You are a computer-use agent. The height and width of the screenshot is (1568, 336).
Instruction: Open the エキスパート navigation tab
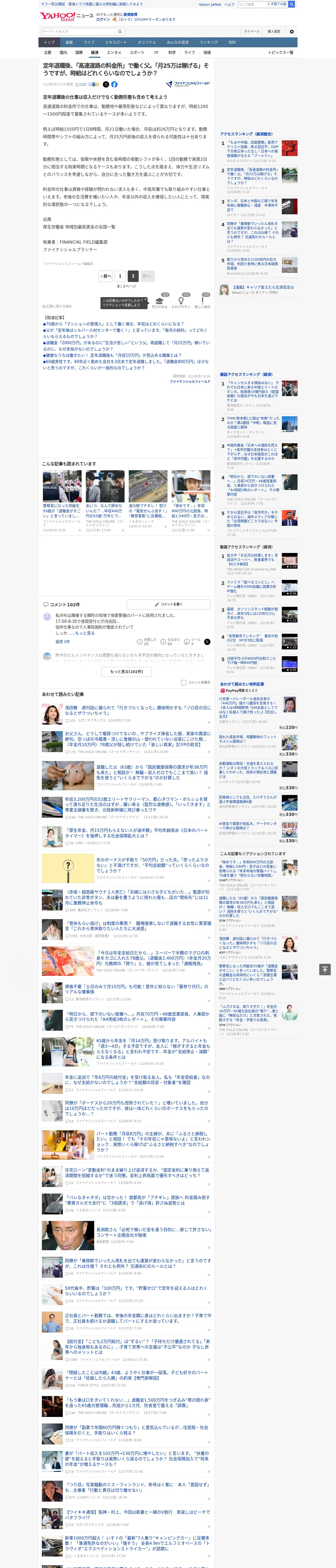tap(116, 43)
